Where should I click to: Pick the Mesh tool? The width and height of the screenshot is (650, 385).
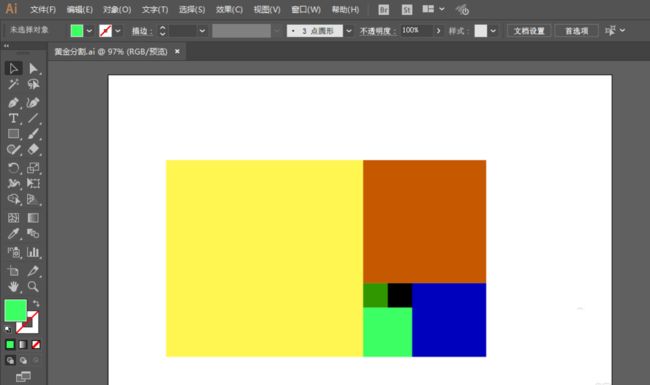tap(13, 218)
